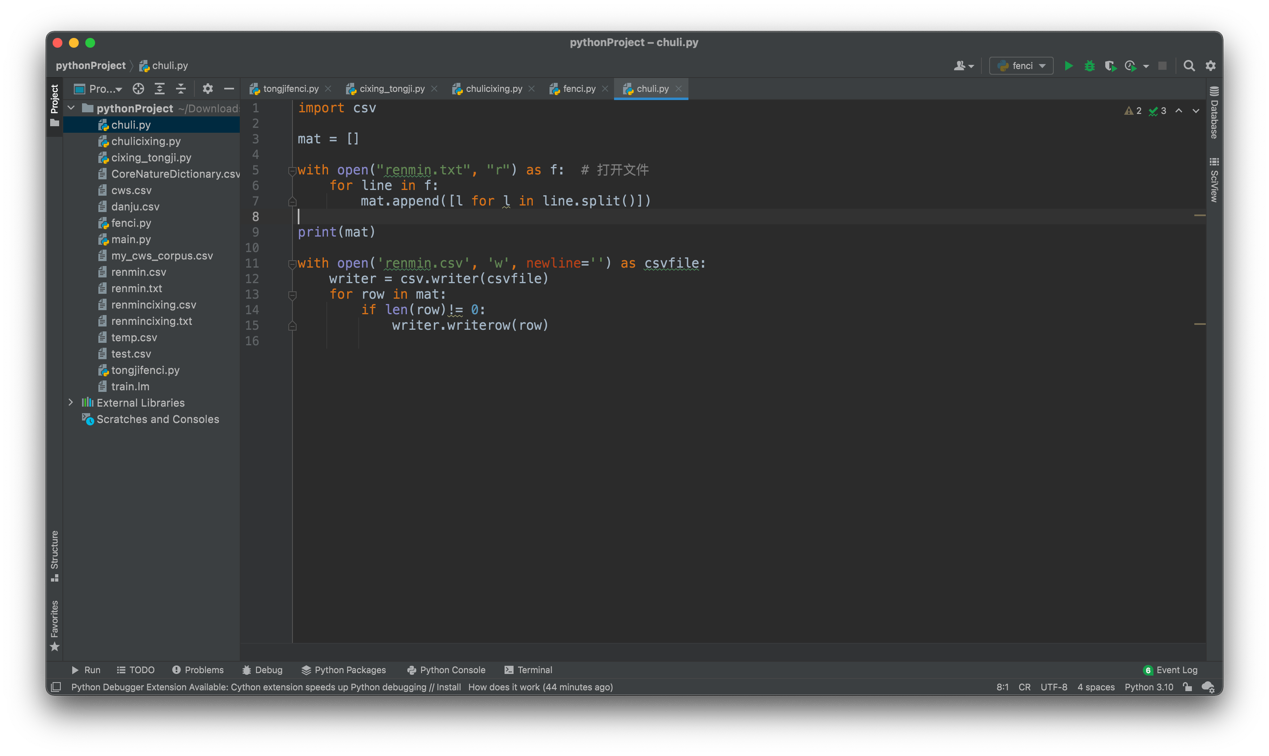This screenshot has height=756, width=1269.
Task: Open the Python 3.10 interpreter selector
Action: pos(1149,687)
